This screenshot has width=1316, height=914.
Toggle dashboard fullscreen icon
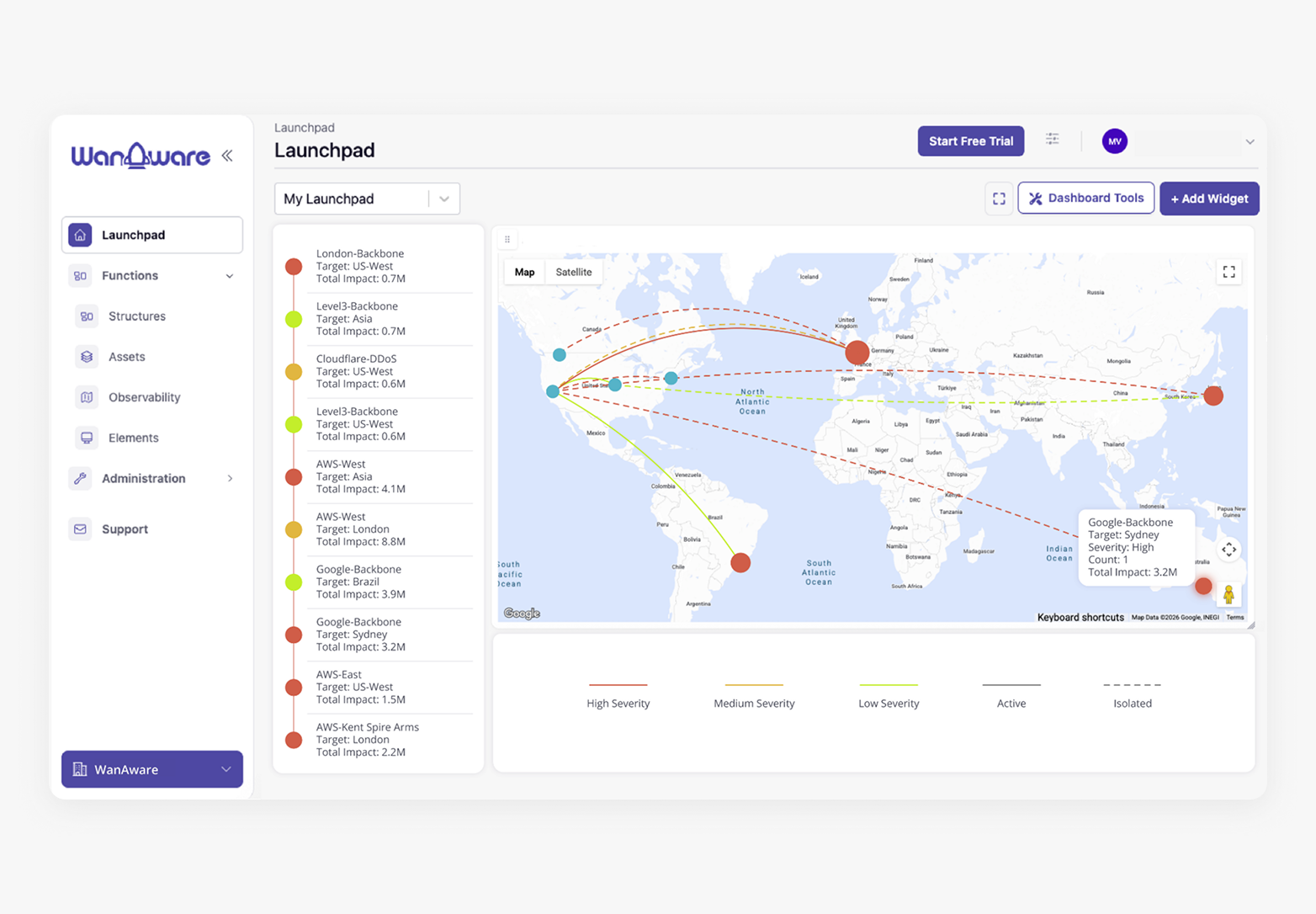point(999,199)
